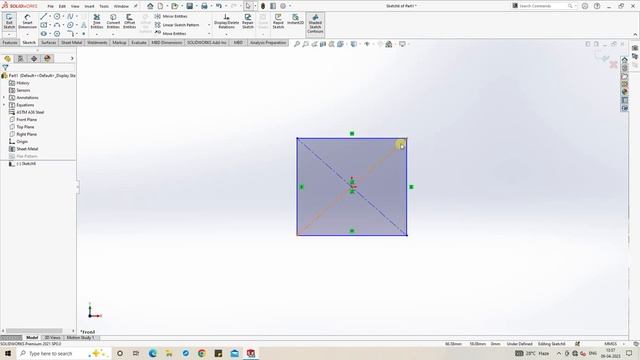Open the DisplayManager tab icon
This screenshot has height=360, width=640.
[47, 59]
